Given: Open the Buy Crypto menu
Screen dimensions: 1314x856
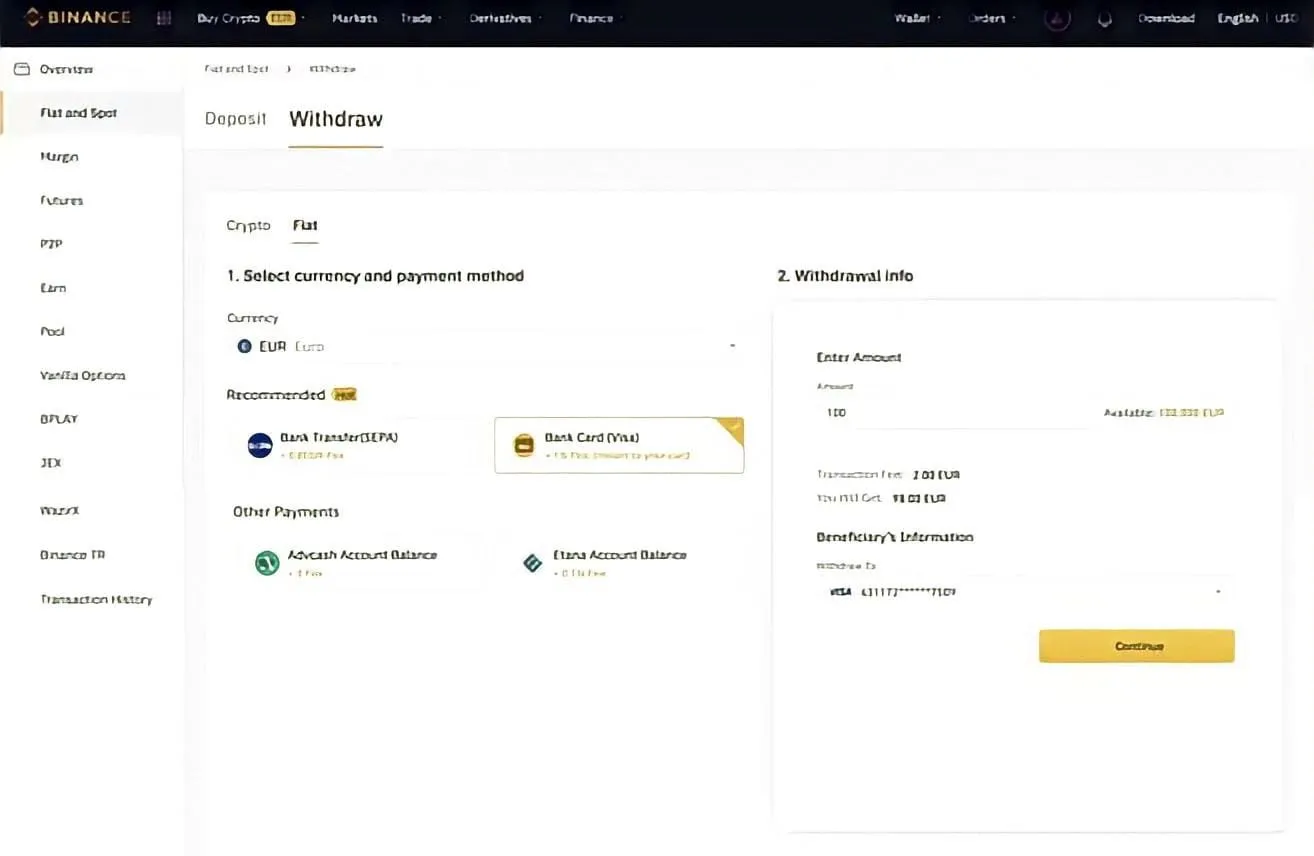Looking at the screenshot, I should click(250, 18).
